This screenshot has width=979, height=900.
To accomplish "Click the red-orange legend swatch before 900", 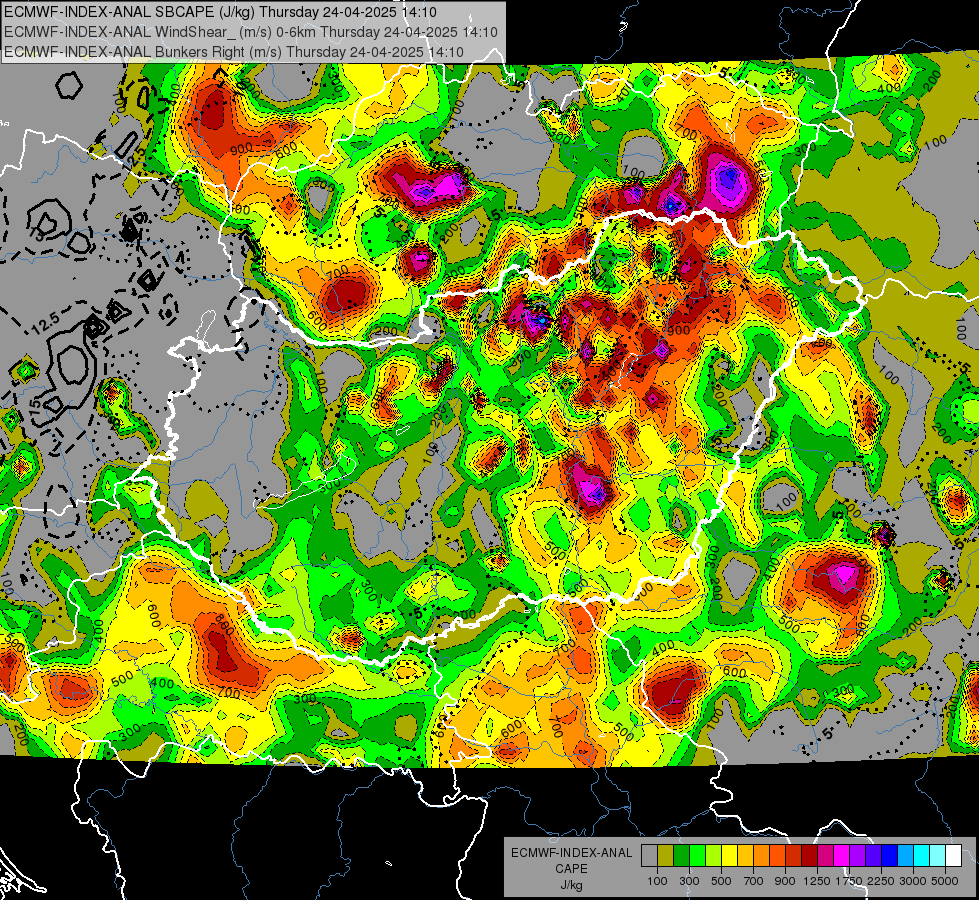I will 778,856.
